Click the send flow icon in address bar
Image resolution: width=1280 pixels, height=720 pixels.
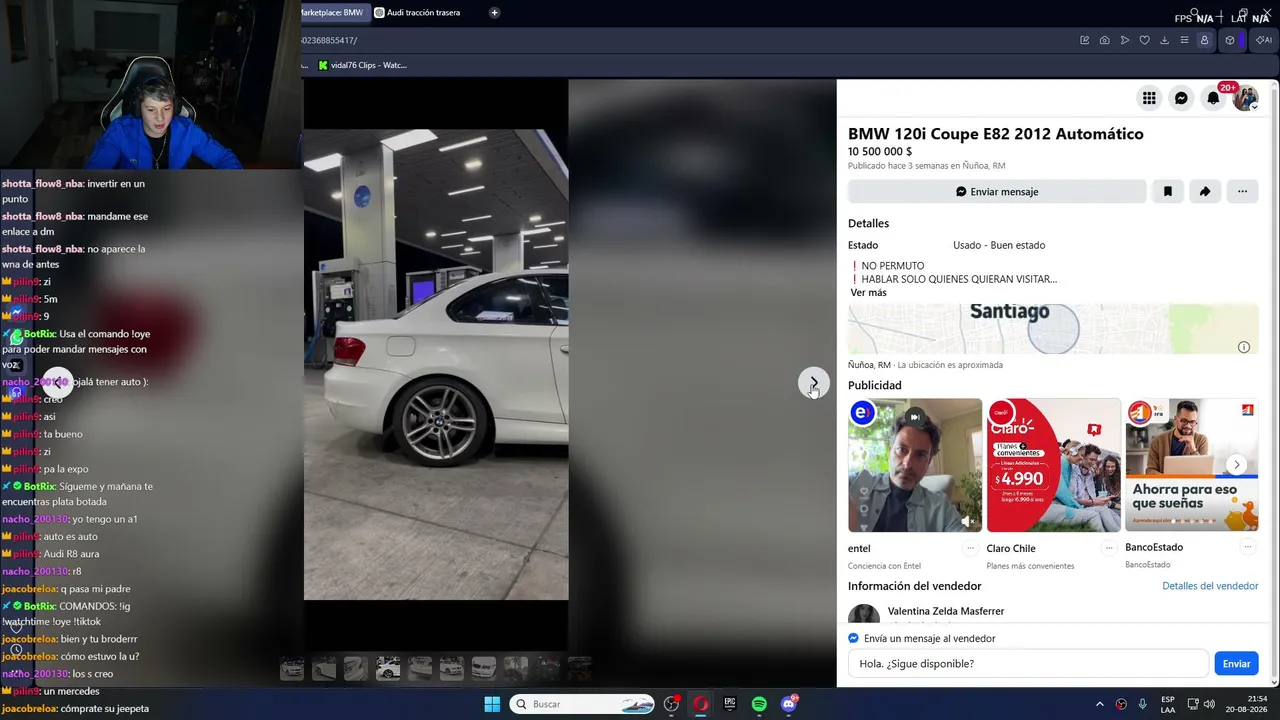tap(1124, 40)
